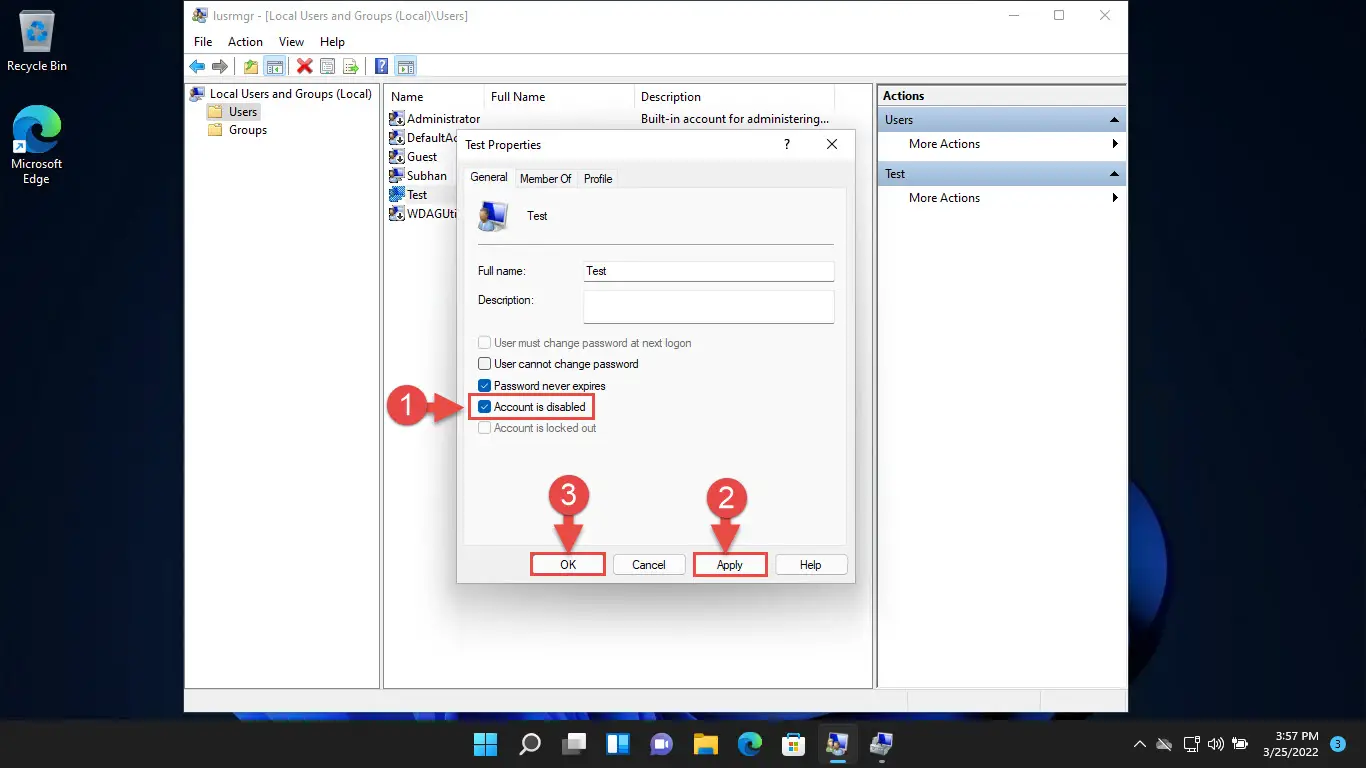1366x768 pixels.
Task: Switch to the Member Of tab
Action: (x=545, y=179)
